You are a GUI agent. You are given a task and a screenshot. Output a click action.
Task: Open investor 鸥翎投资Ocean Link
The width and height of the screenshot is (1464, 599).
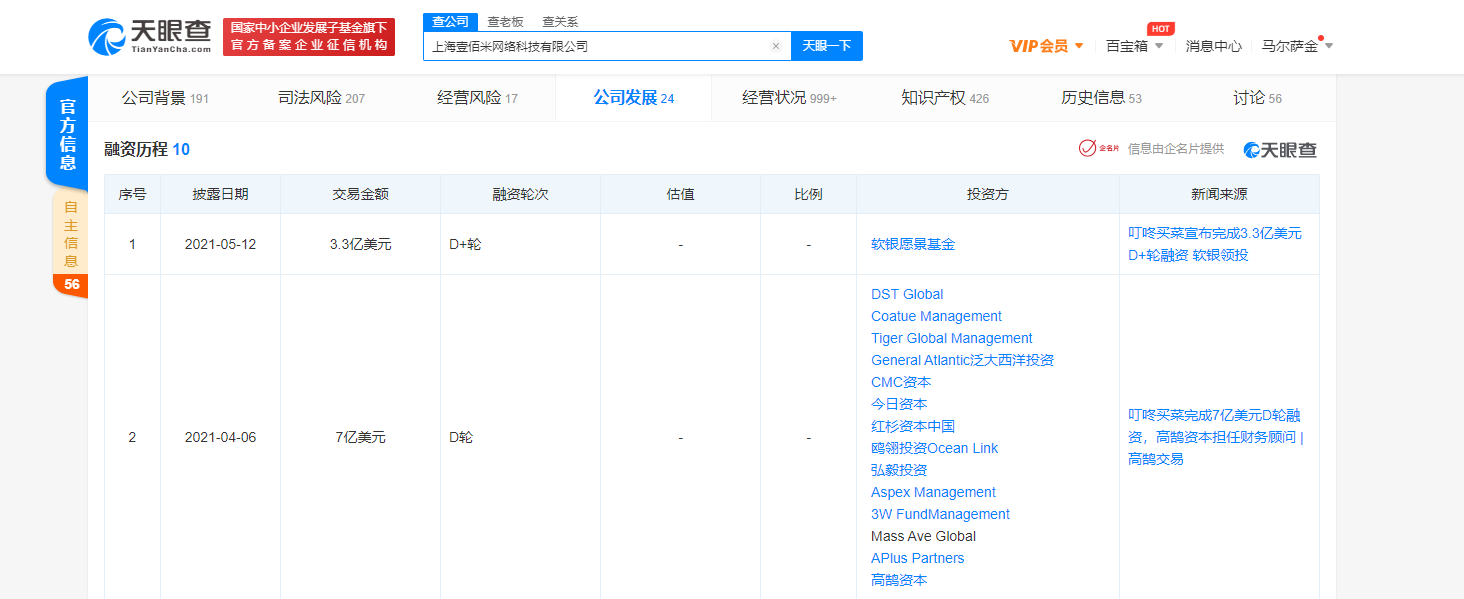tap(934, 448)
